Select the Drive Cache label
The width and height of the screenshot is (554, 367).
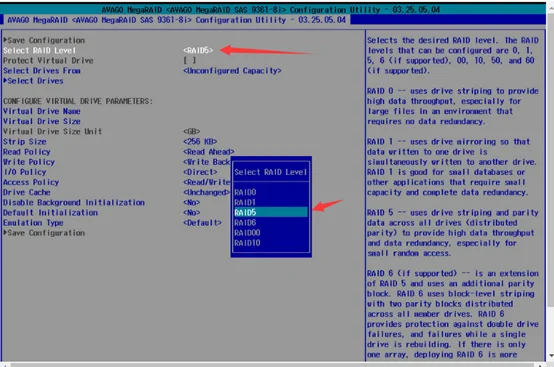click(27, 193)
